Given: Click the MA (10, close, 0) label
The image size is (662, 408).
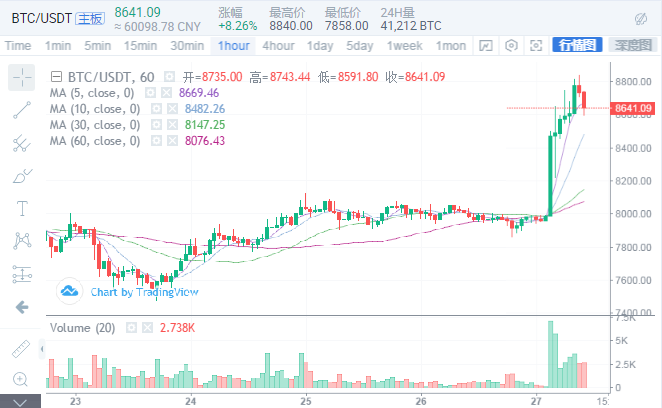Looking at the screenshot, I should [95, 109].
